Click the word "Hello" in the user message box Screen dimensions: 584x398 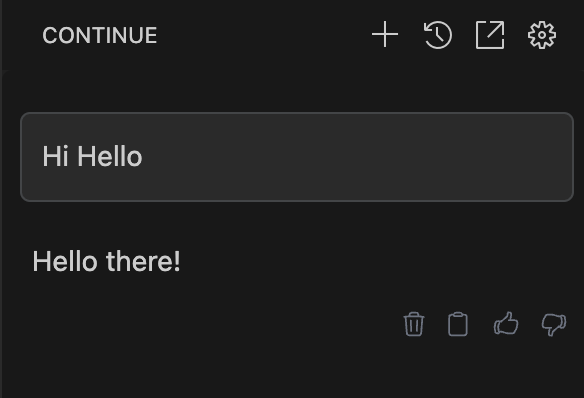pos(110,156)
